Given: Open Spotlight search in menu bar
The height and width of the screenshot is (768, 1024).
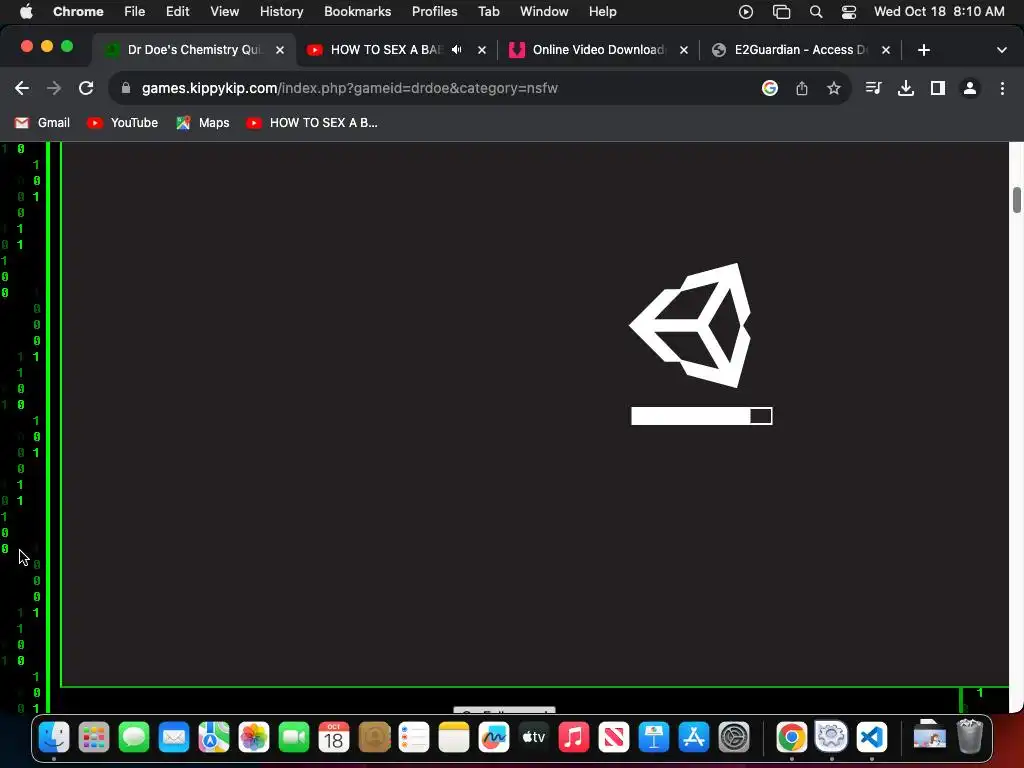Looking at the screenshot, I should coord(816,12).
